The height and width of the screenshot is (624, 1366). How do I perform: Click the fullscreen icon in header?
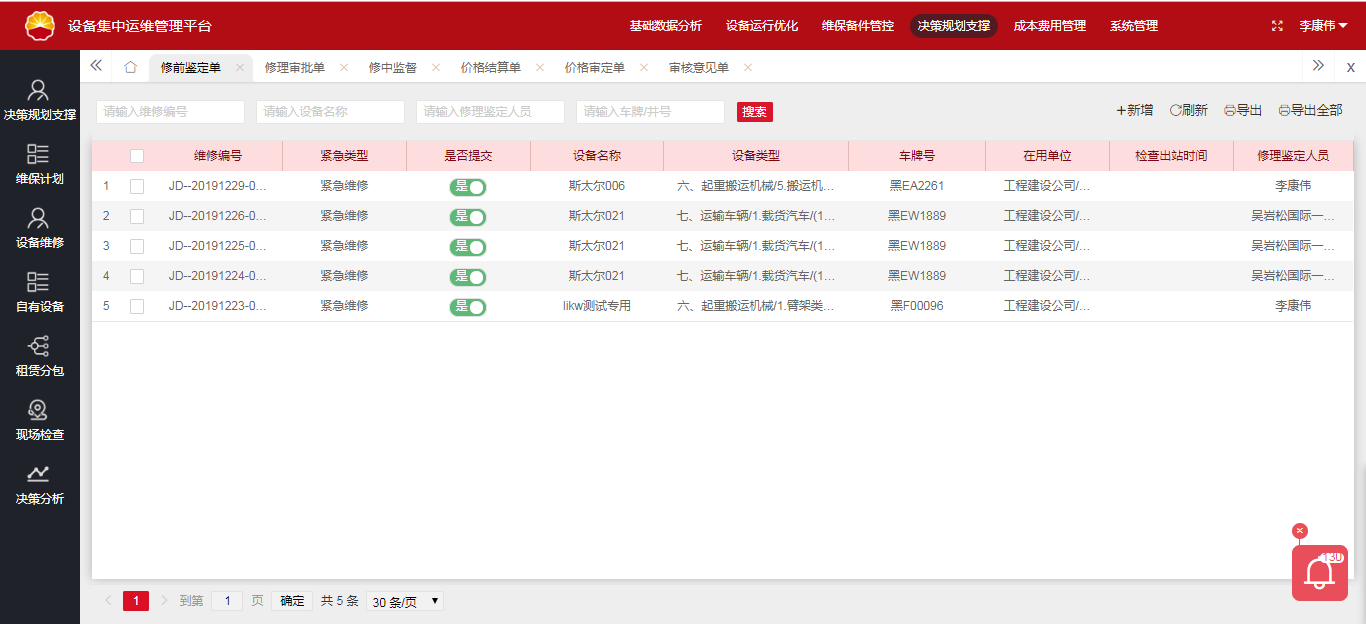(x=1277, y=26)
